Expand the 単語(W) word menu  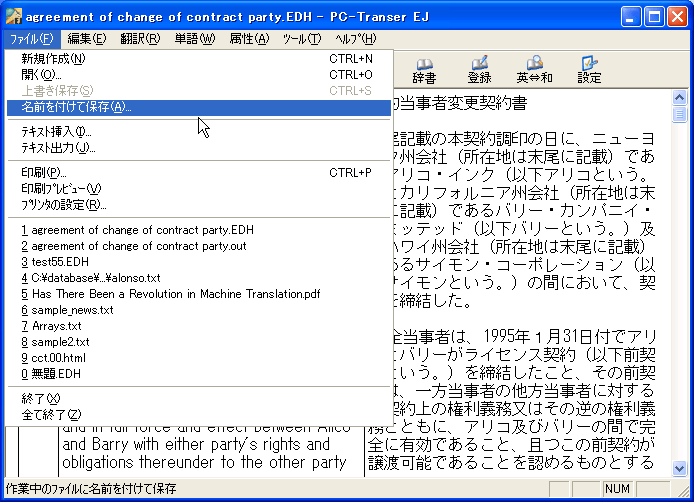pos(193,39)
